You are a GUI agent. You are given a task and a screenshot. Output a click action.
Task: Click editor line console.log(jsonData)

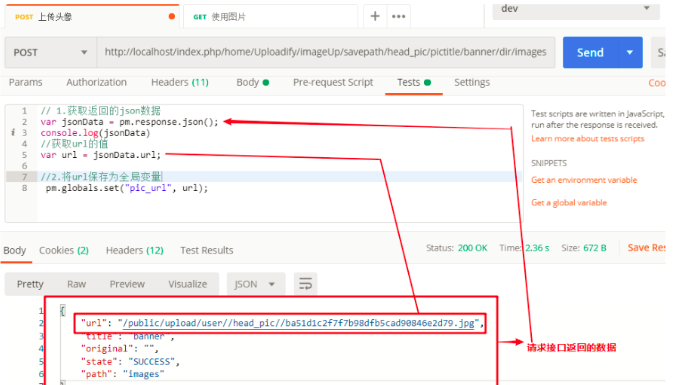coord(95,133)
